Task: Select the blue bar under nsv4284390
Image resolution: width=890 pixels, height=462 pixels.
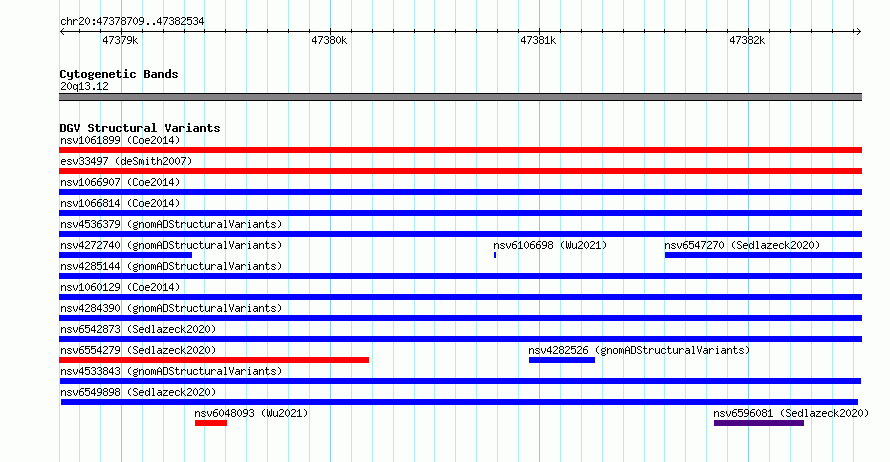Action: [460, 318]
